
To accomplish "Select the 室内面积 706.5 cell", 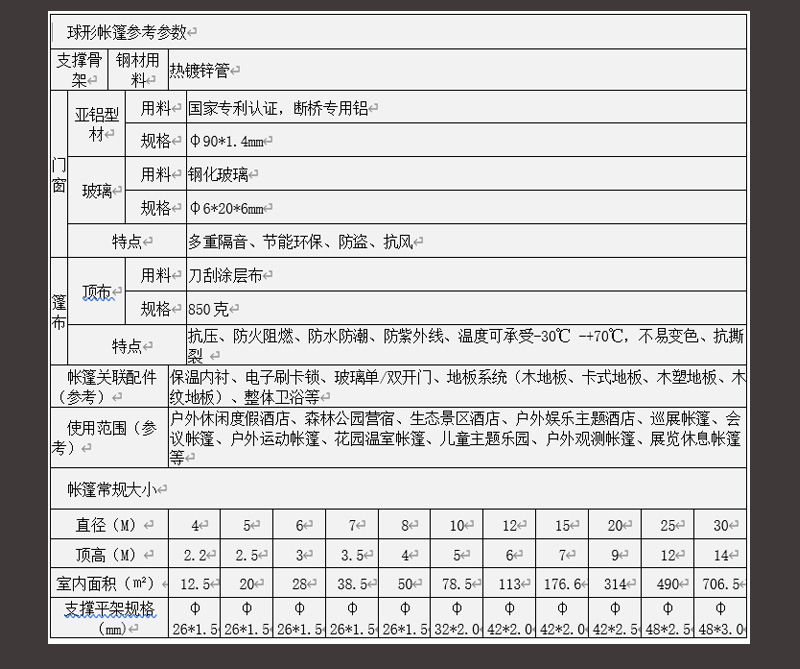I will pyautogui.click(x=718, y=582).
